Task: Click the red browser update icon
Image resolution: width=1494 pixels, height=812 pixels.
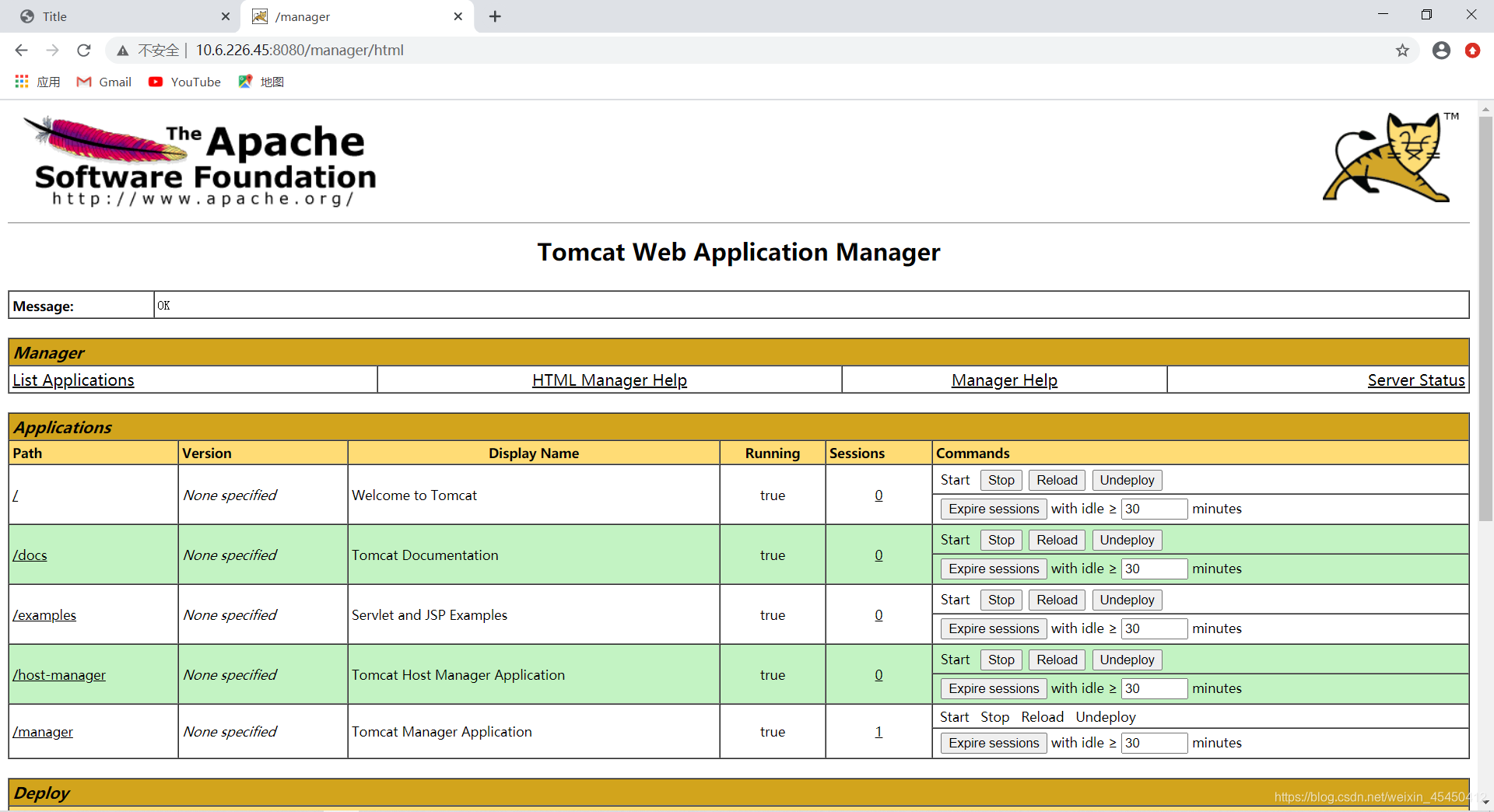Action: (1472, 51)
